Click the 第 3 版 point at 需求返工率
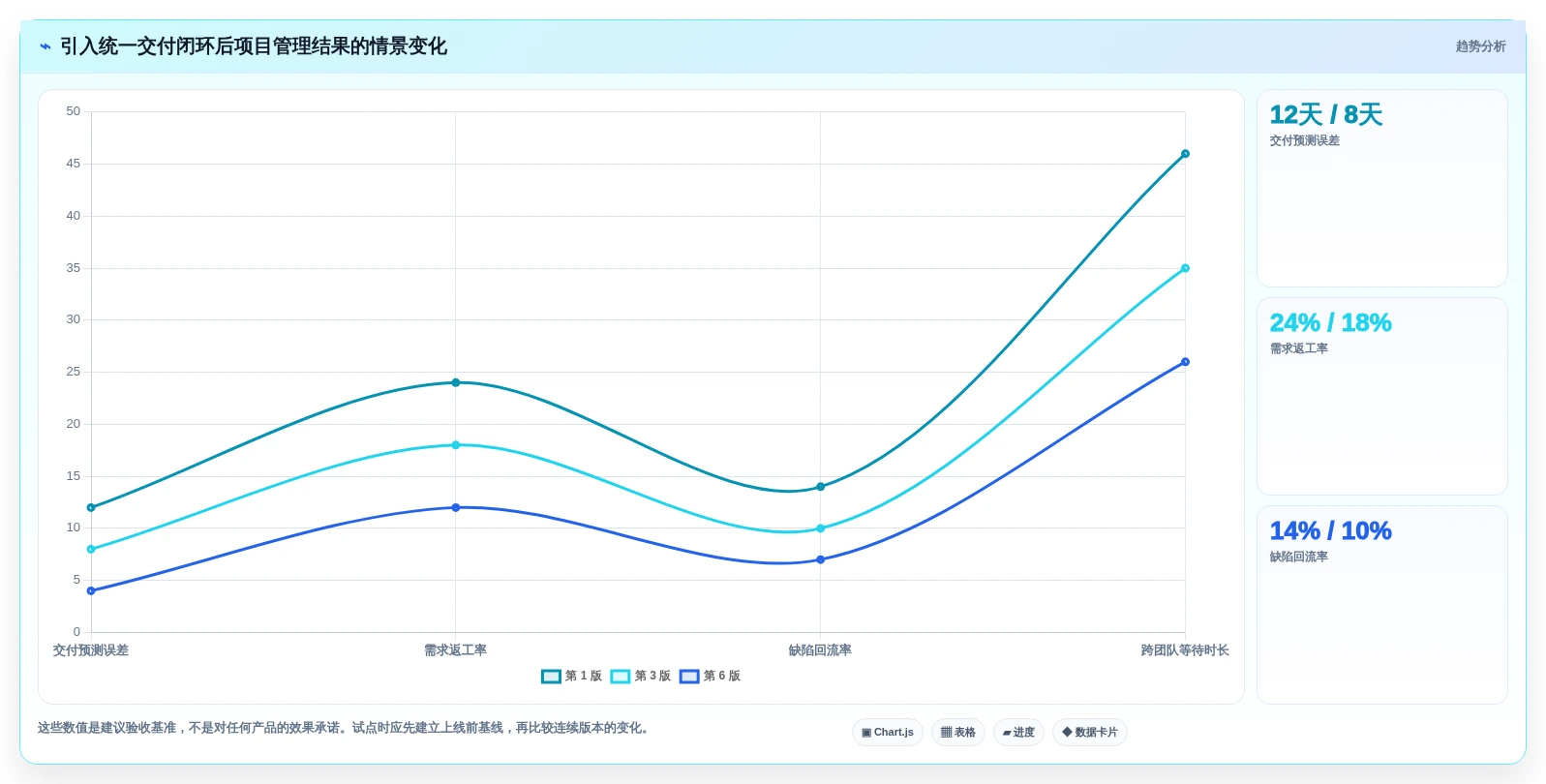This screenshot has width=1546, height=784. tap(456, 445)
